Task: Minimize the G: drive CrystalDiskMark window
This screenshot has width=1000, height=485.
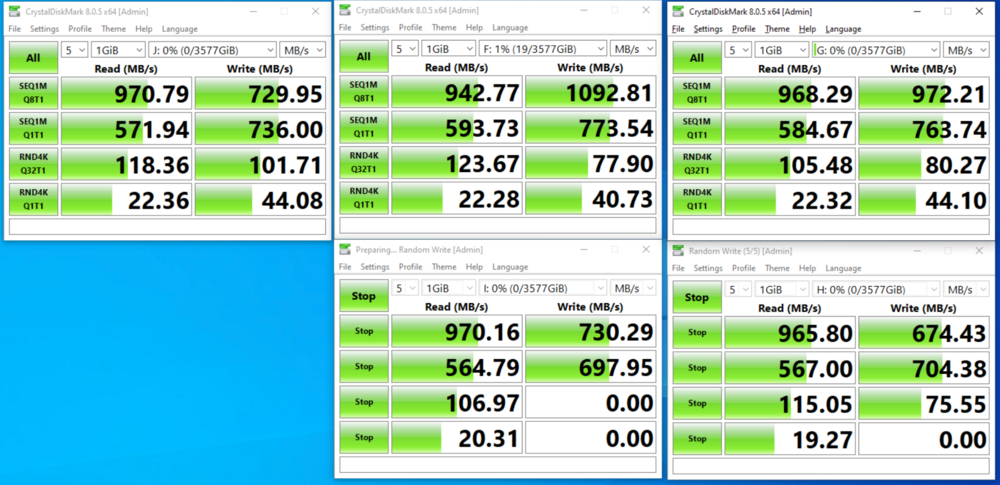Action: [916, 11]
